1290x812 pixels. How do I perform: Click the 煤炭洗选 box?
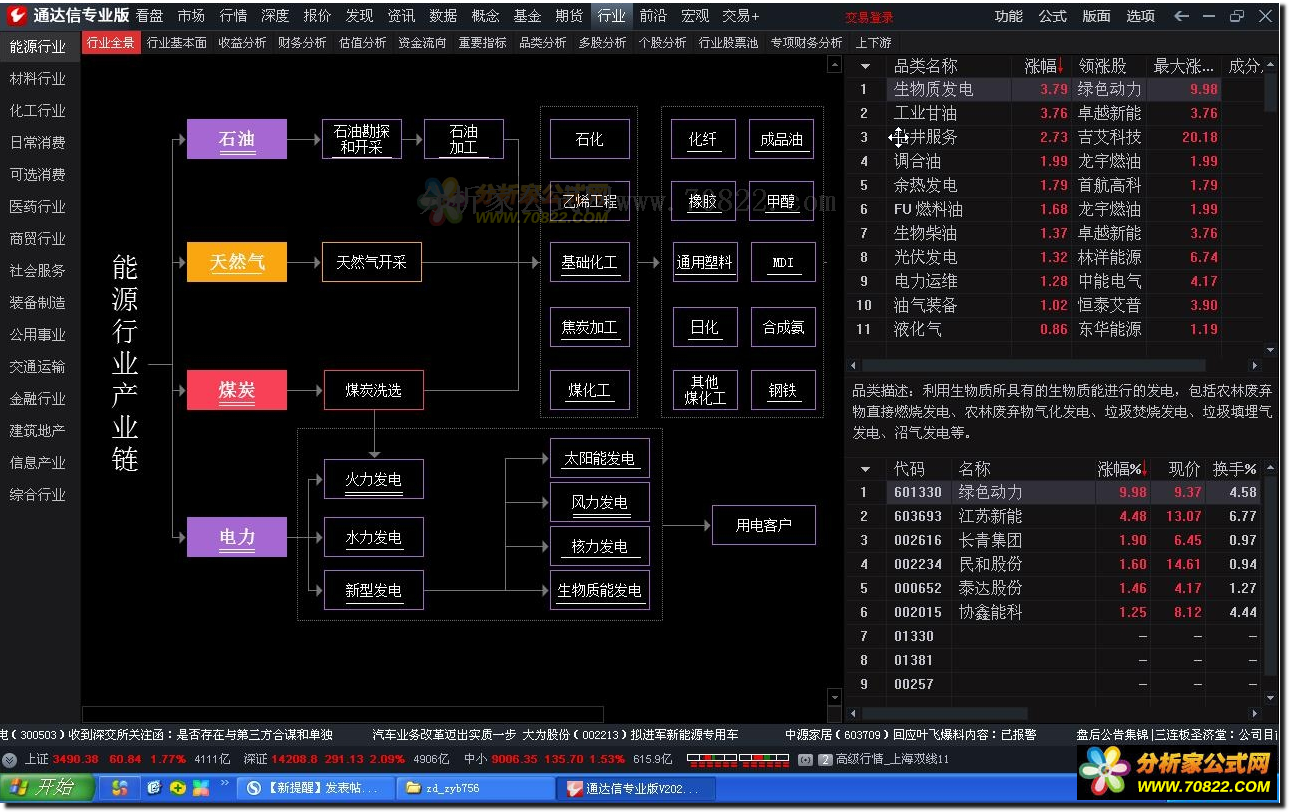click(x=373, y=390)
